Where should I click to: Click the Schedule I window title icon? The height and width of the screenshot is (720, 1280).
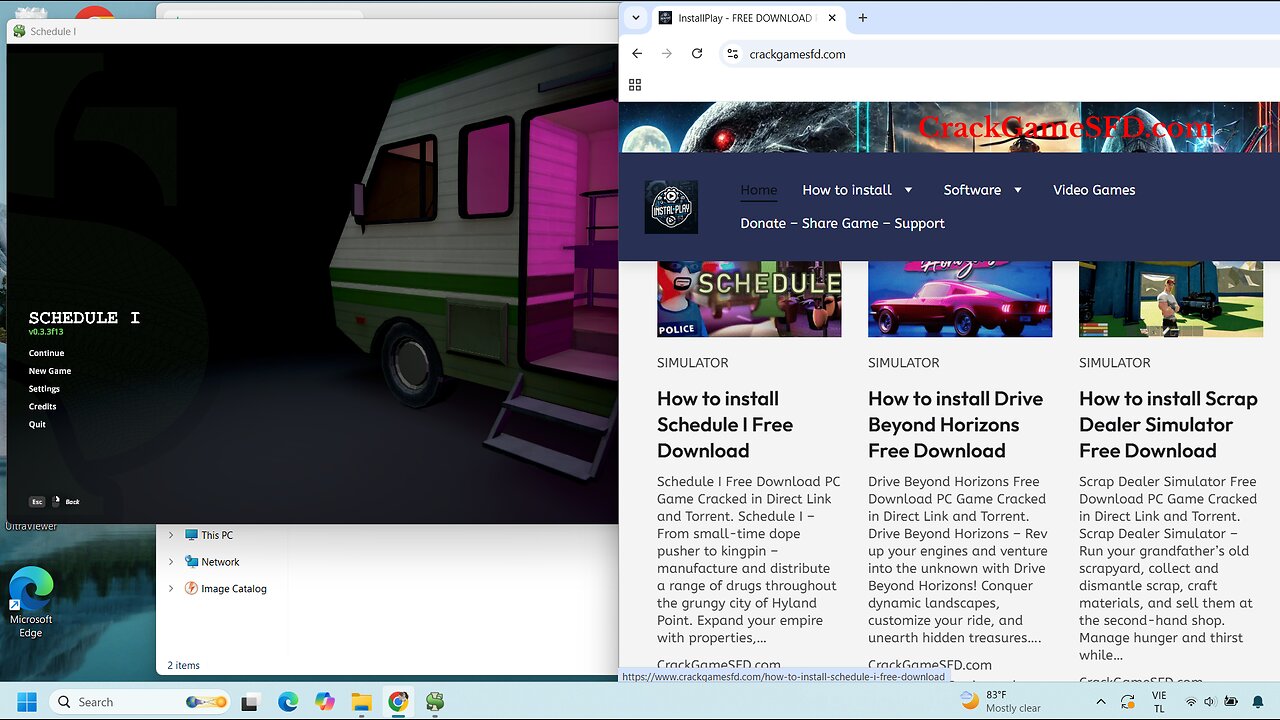[19, 31]
